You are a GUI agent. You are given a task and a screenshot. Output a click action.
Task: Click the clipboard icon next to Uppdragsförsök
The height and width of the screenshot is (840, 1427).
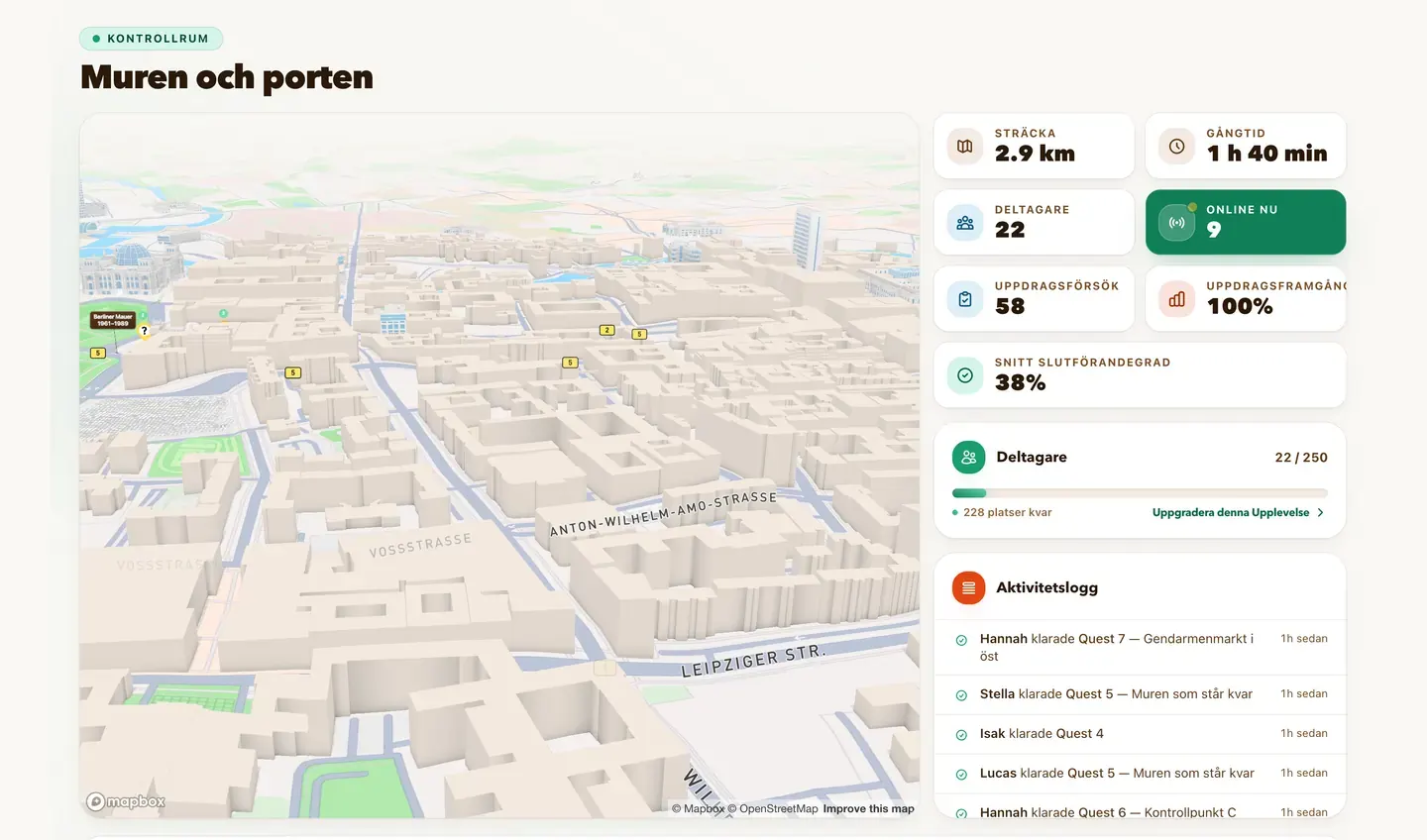click(964, 299)
